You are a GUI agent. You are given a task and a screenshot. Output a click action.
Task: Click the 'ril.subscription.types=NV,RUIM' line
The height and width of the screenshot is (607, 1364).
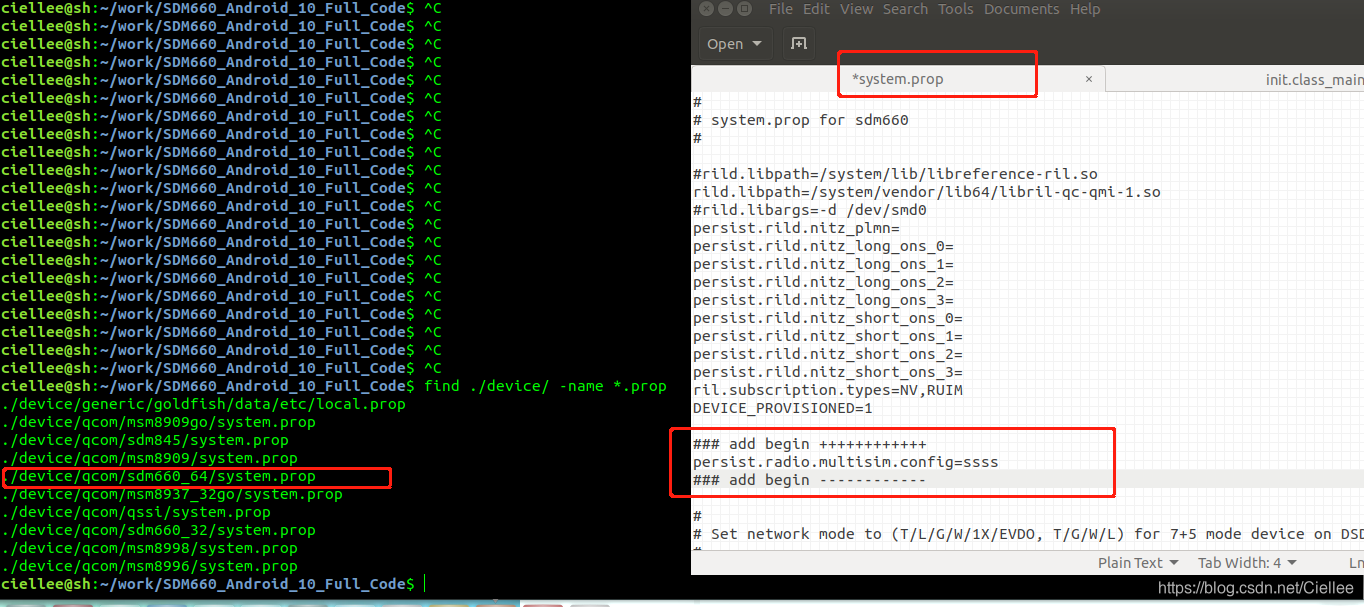click(x=828, y=390)
